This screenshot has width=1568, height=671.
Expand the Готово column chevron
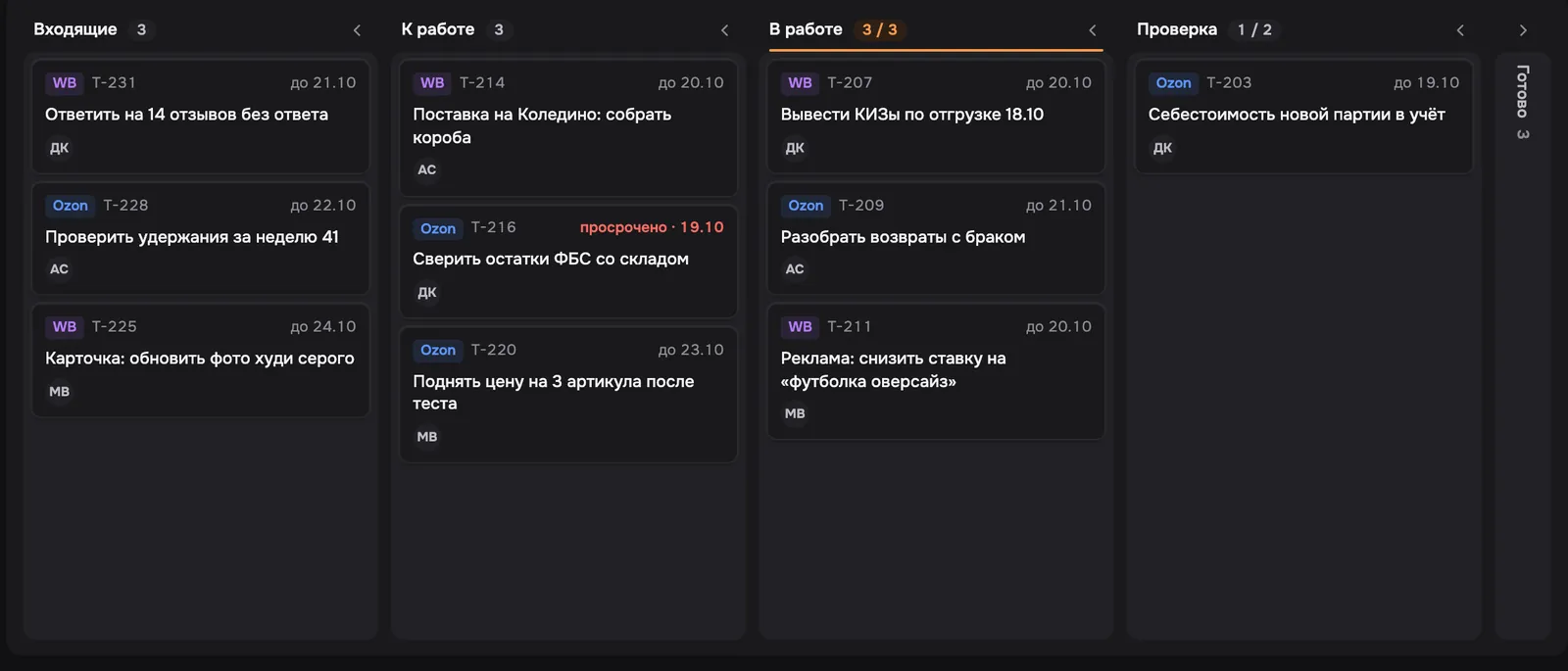(x=1523, y=30)
